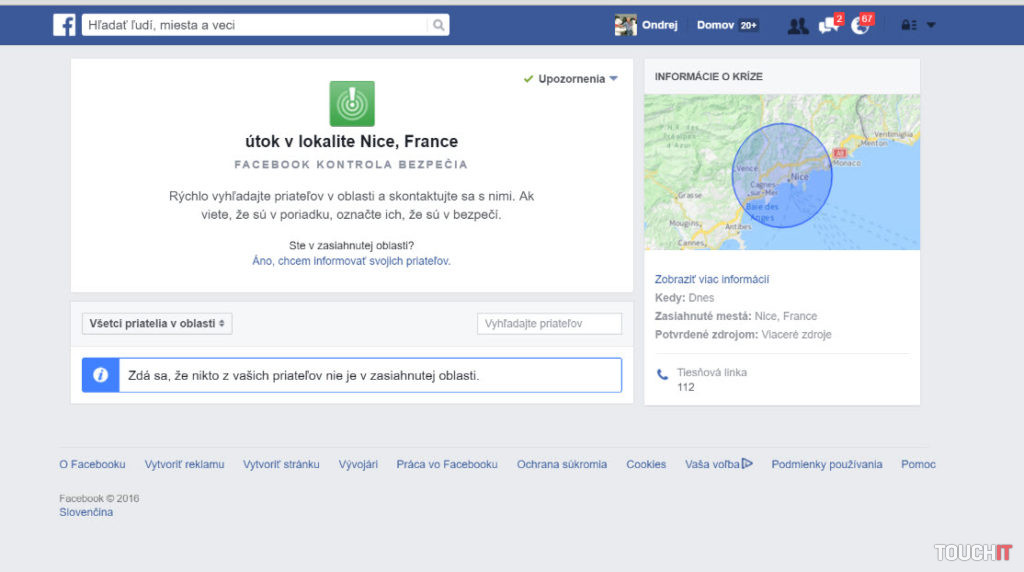
Task: Open Ondrej profile from top bar
Action: tap(660, 25)
